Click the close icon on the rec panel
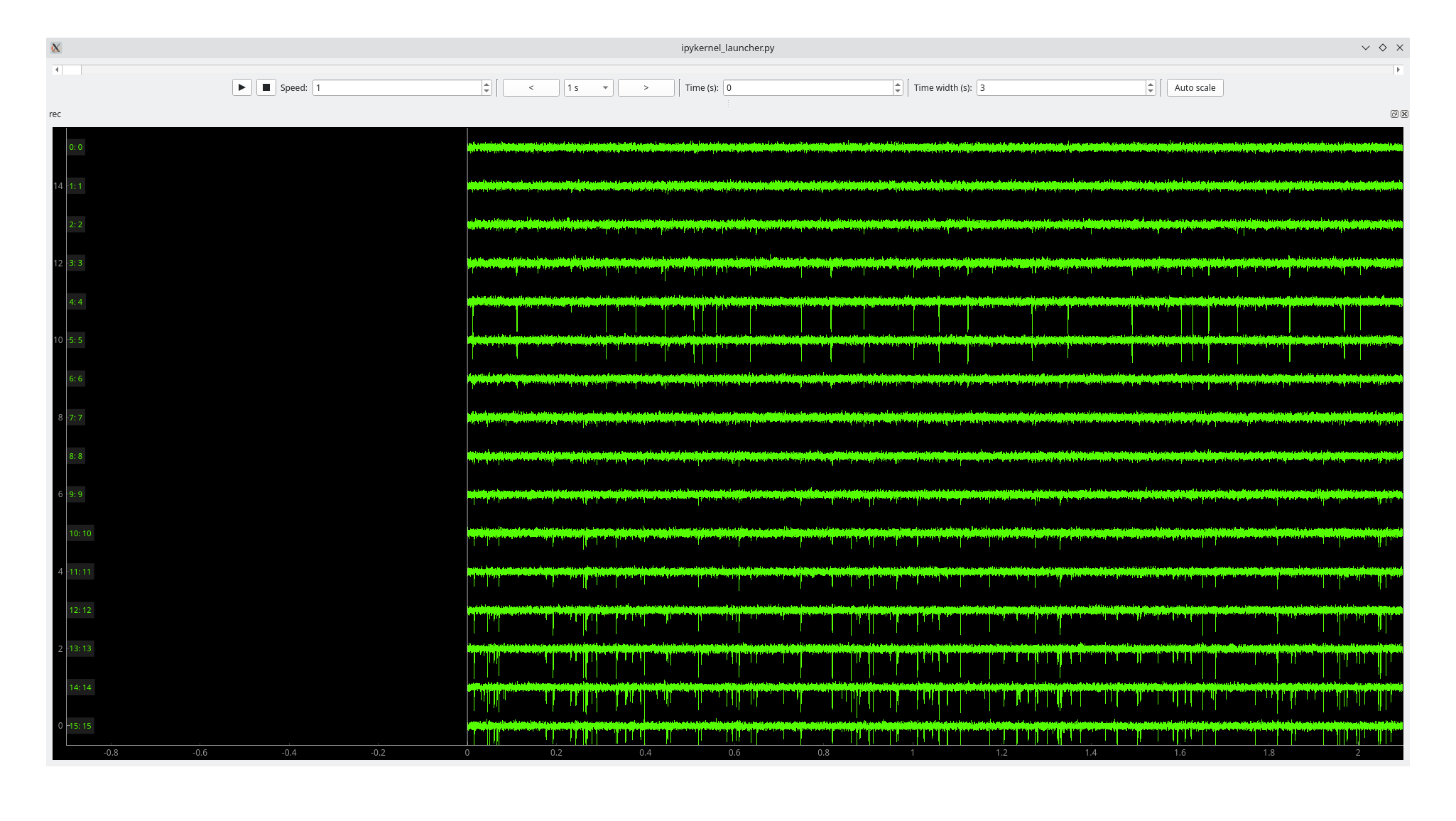The height and width of the screenshot is (821, 1456). coord(1403,114)
